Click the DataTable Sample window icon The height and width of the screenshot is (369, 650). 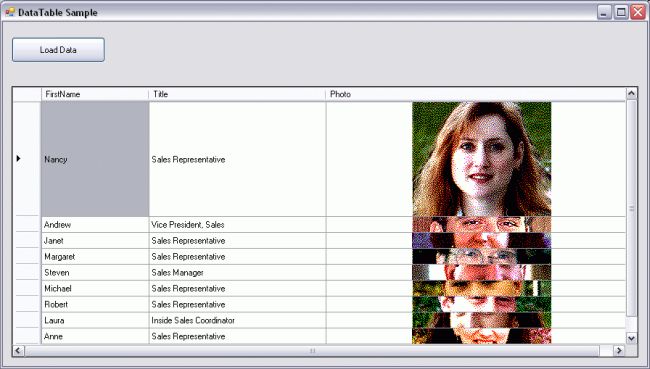pyautogui.click(x=10, y=12)
